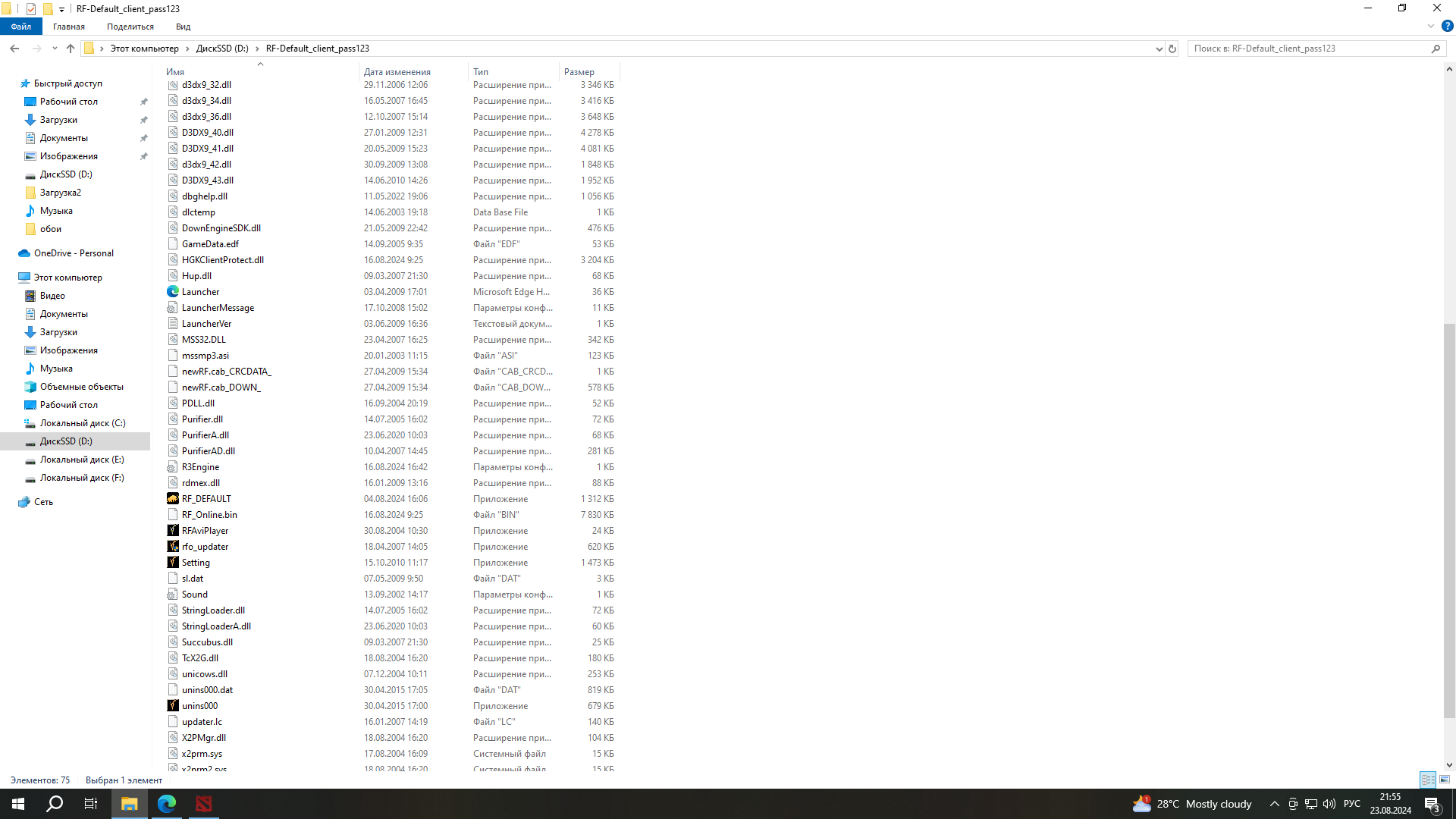Select the Setting application icon
Image resolution: width=1456 pixels, height=819 pixels.
pos(173,562)
